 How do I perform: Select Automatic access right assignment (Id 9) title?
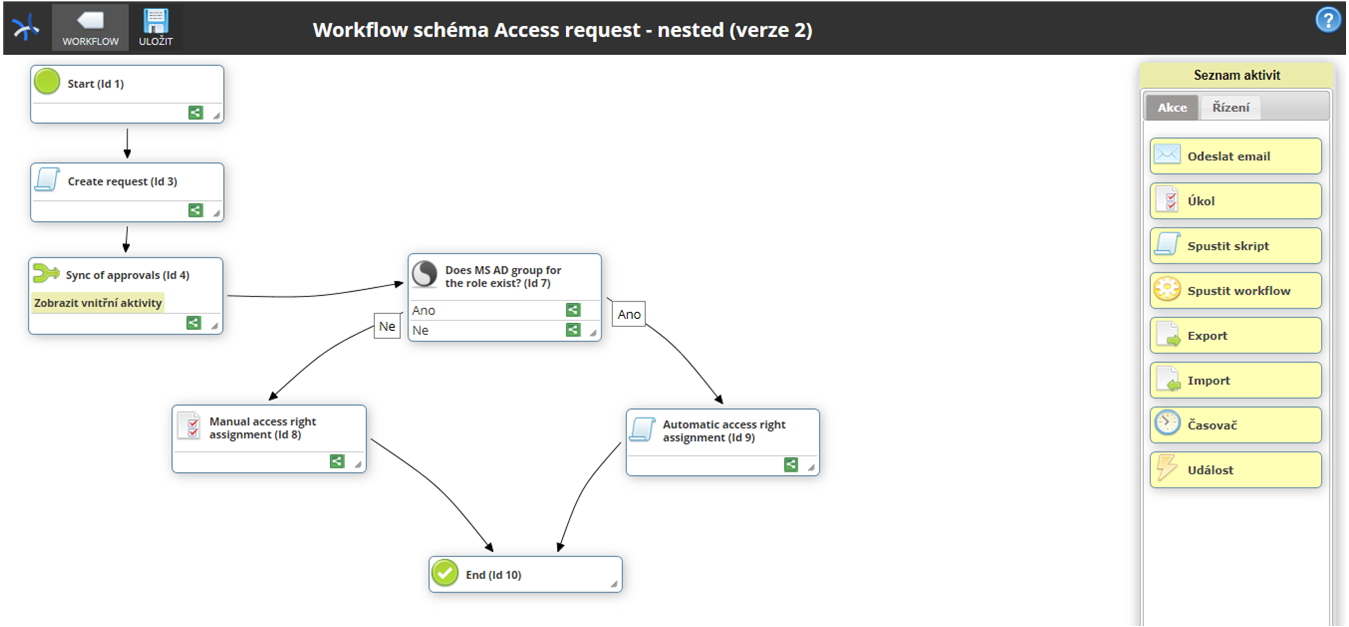(724, 431)
